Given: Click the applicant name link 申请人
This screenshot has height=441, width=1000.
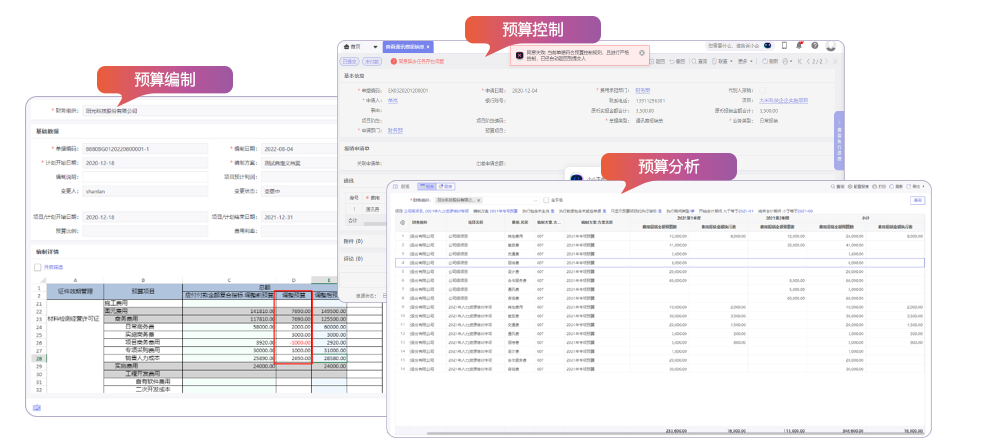Looking at the screenshot, I should click(393, 100).
